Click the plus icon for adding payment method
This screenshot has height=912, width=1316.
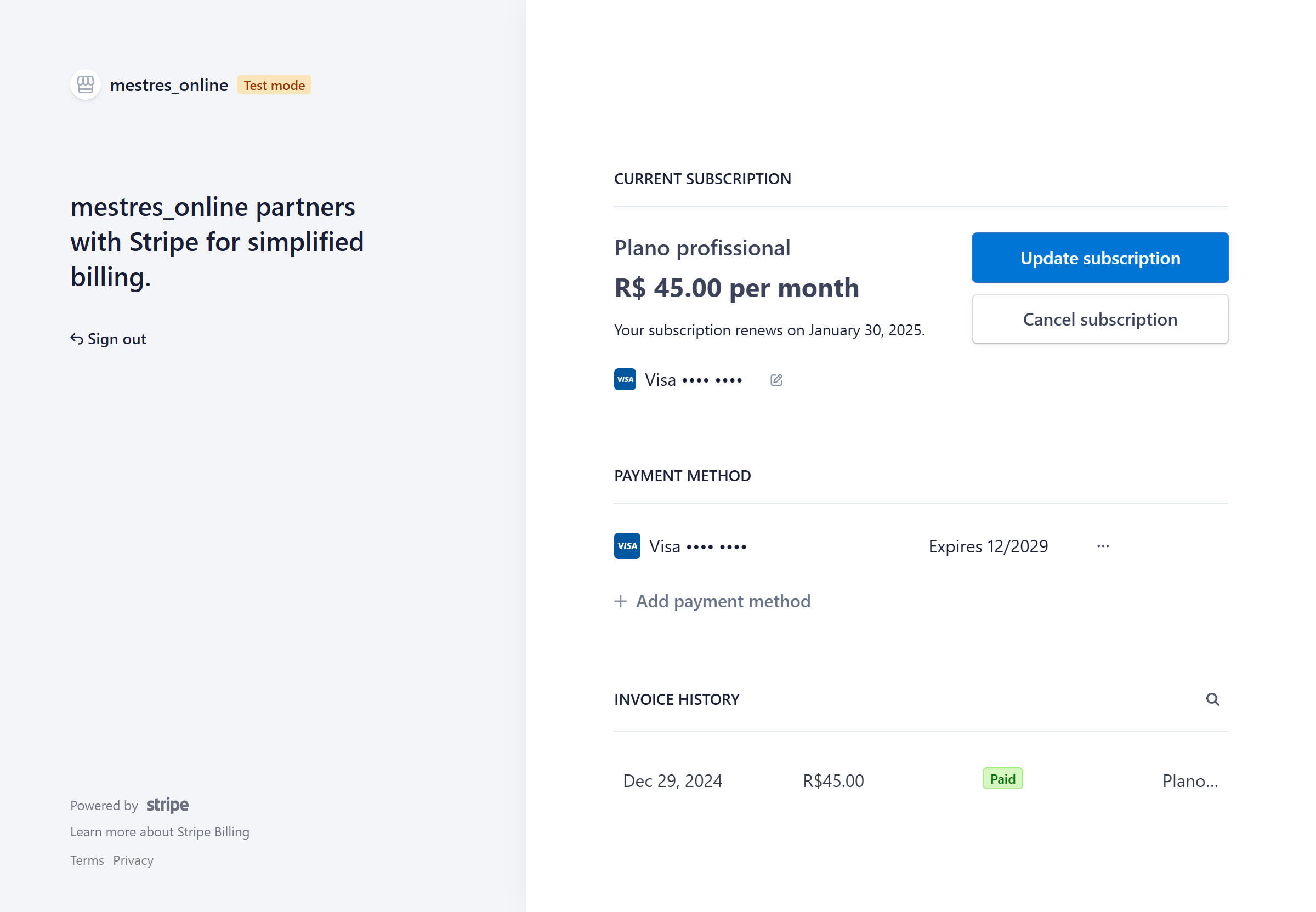[620, 601]
